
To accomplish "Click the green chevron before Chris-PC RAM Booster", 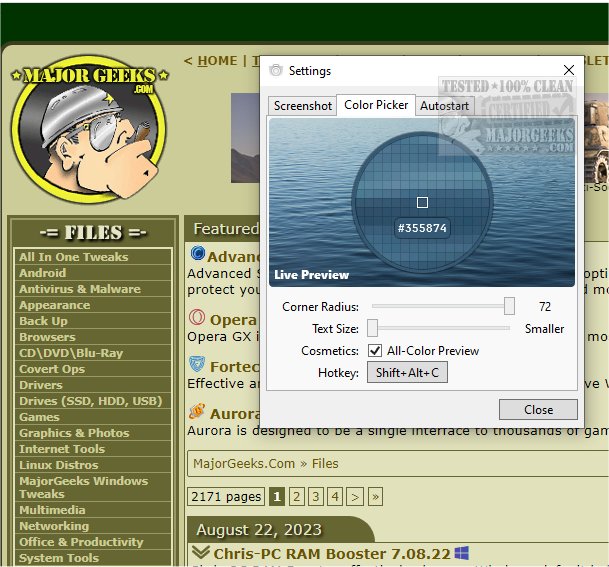I will (201, 551).
